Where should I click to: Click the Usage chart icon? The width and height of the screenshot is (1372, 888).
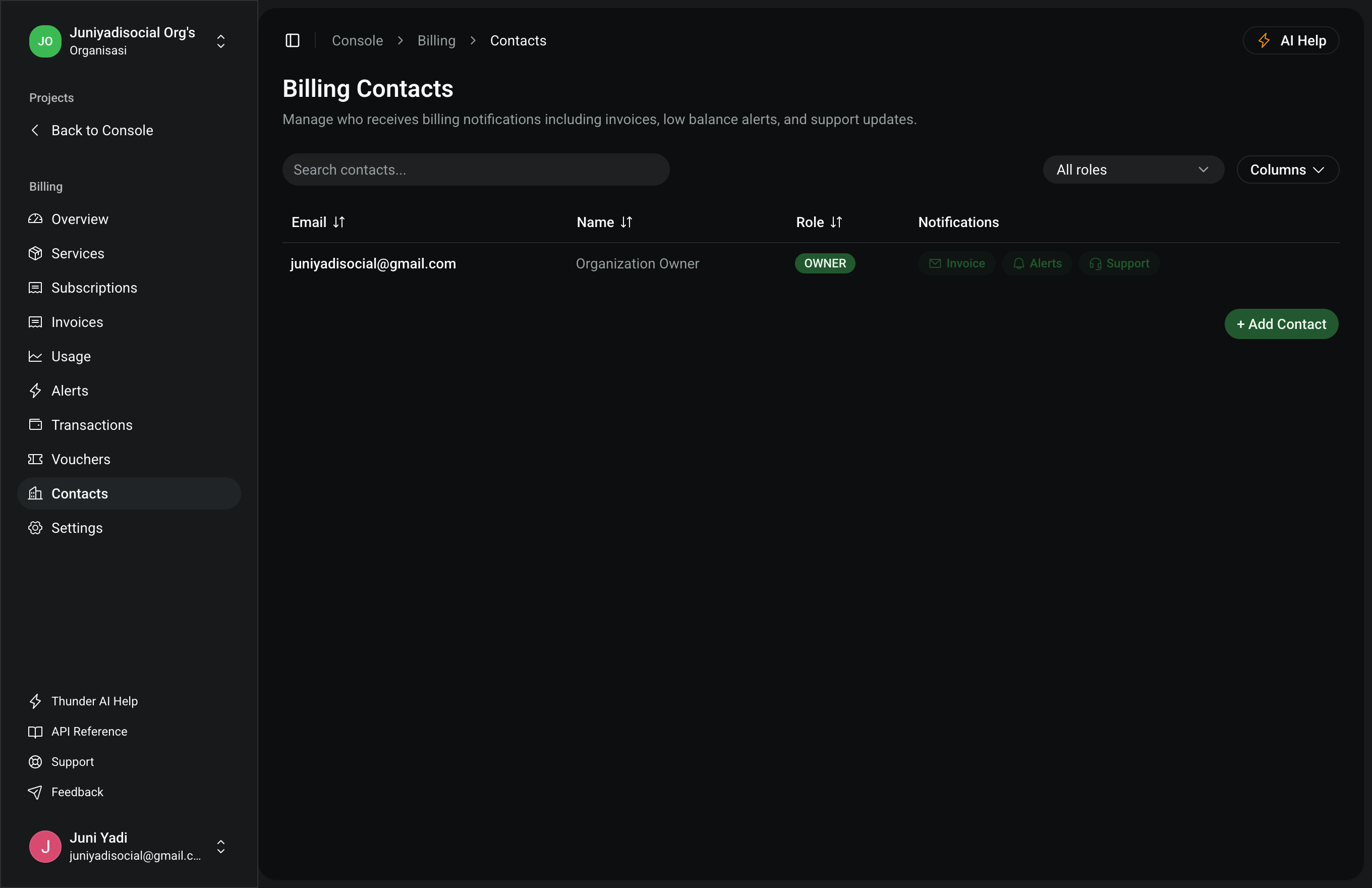(x=35, y=356)
